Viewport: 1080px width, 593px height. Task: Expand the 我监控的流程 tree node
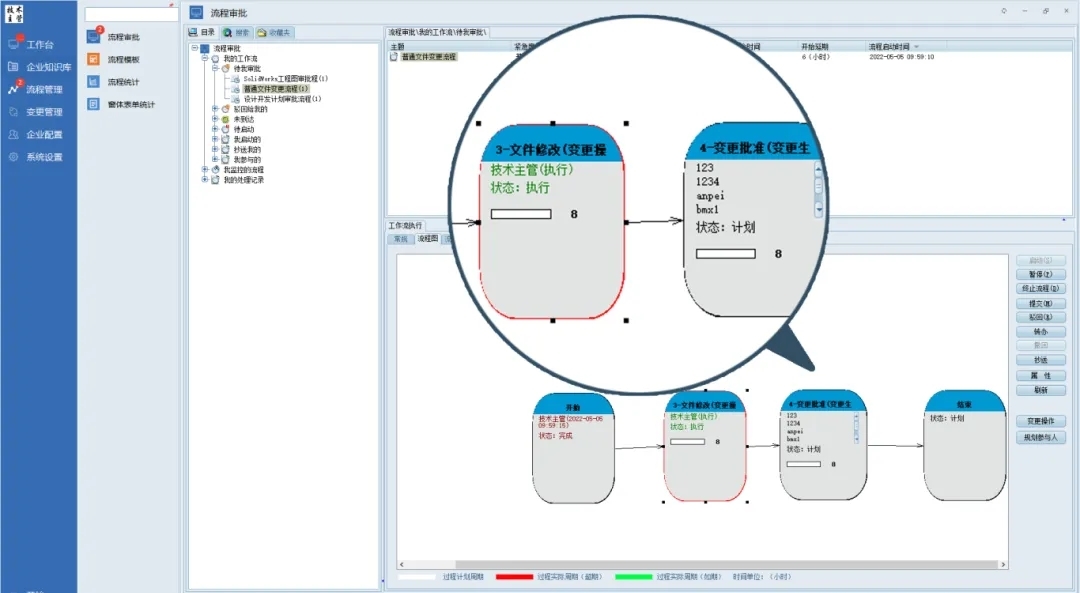pos(205,170)
